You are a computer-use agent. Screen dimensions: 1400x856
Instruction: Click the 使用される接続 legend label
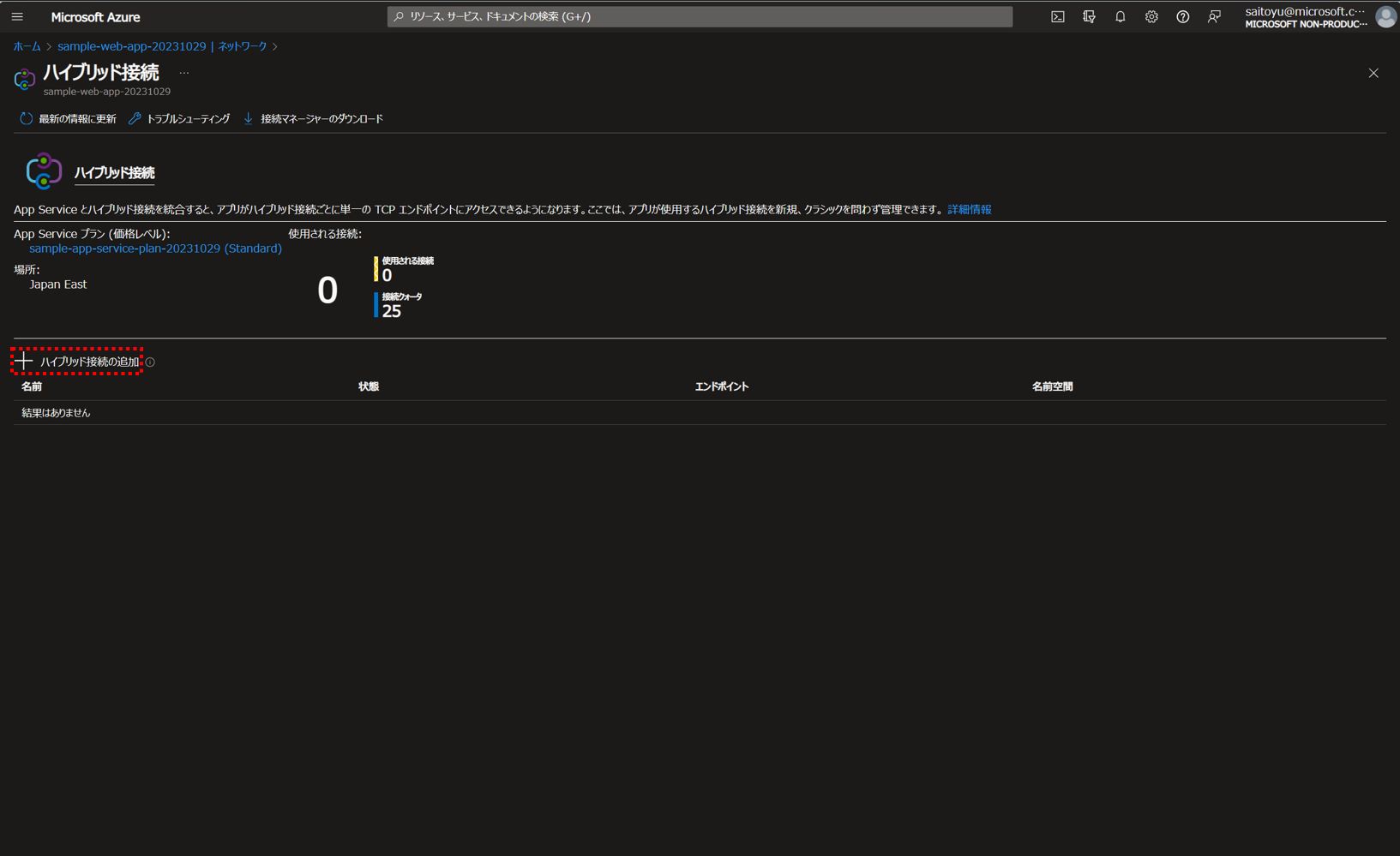tap(408, 260)
